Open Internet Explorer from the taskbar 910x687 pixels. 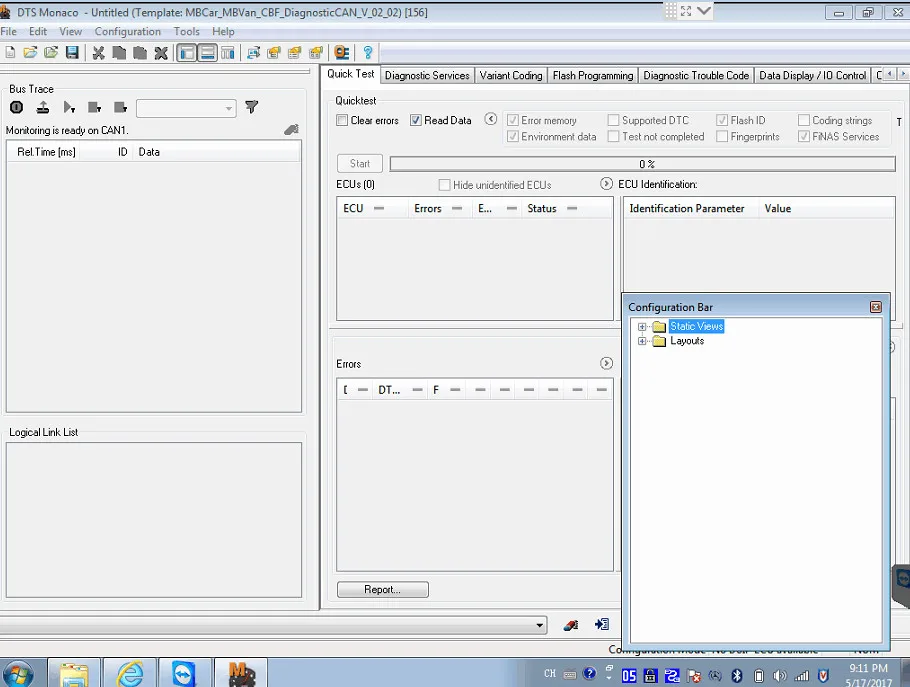pyautogui.click(x=130, y=674)
